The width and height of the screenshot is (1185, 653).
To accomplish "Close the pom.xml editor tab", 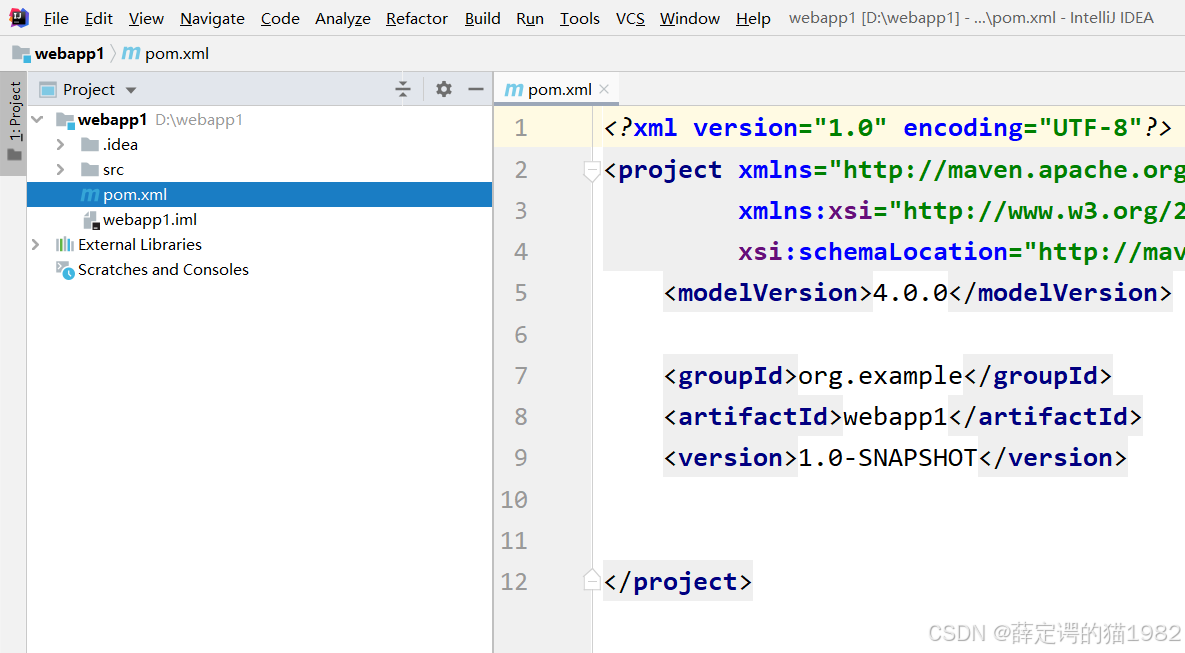I will pos(604,88).
